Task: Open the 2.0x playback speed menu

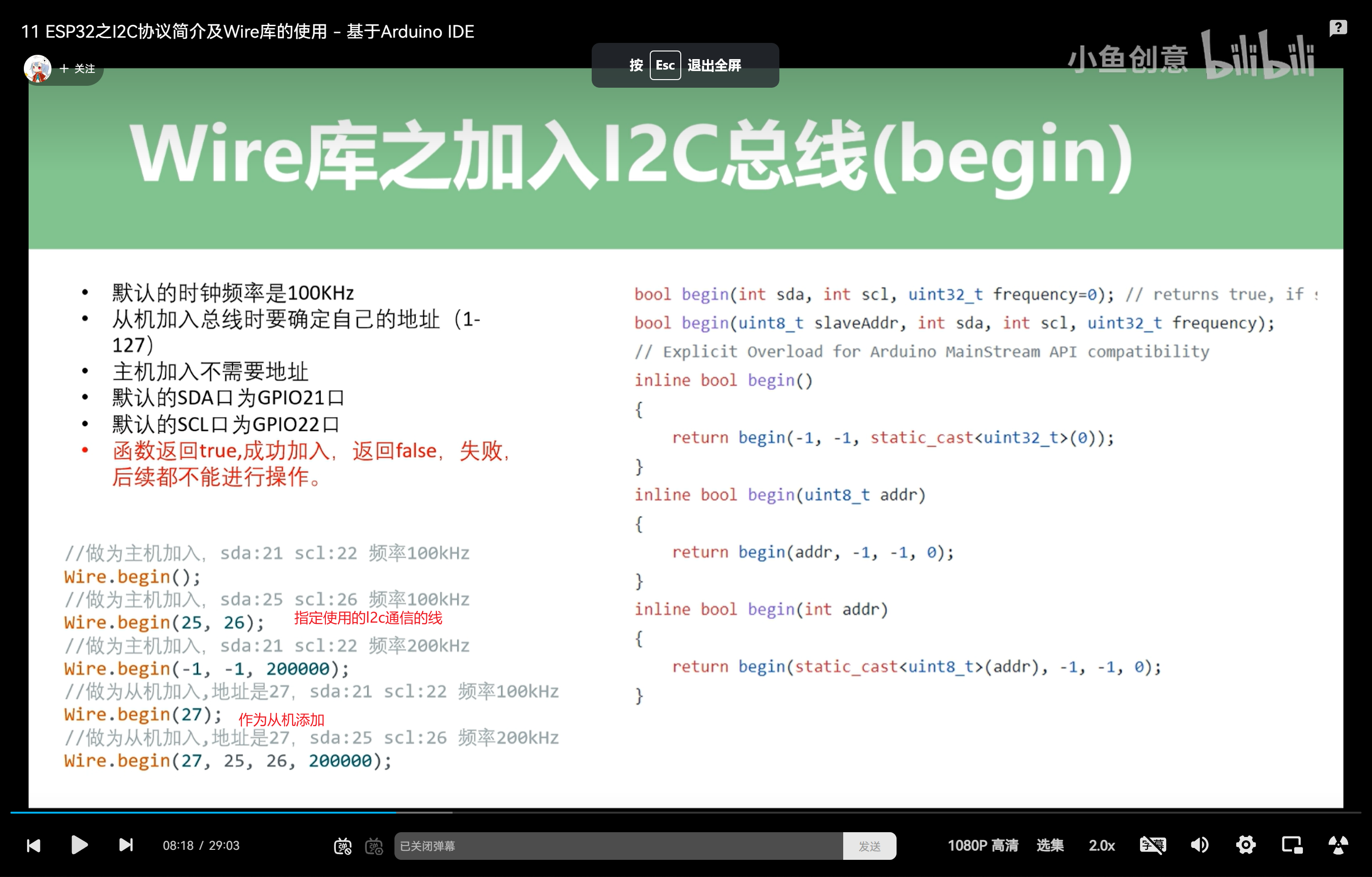Action: (x=1101, y=845)
